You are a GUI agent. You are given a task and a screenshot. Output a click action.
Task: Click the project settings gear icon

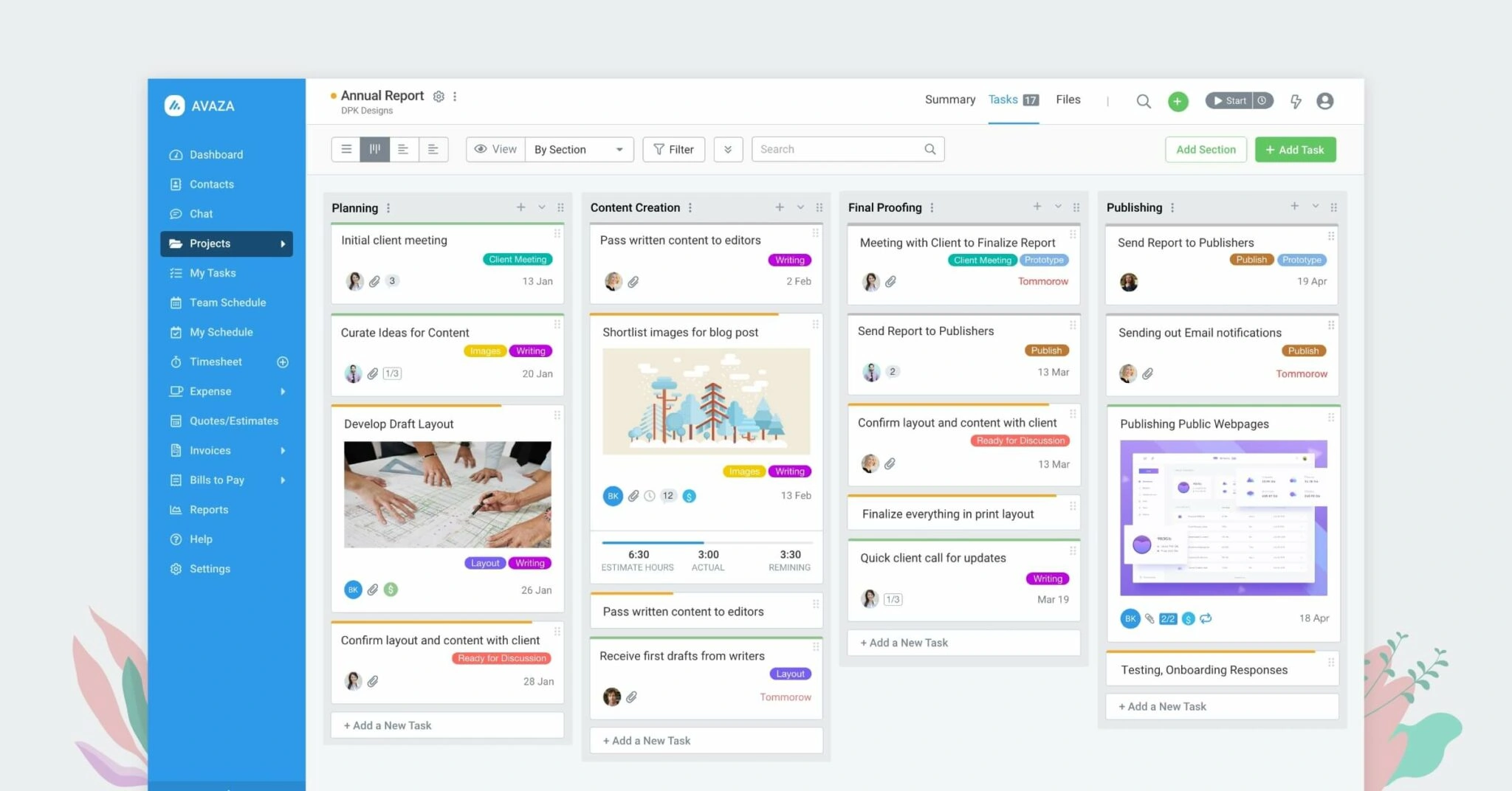(x=439, y=97)
